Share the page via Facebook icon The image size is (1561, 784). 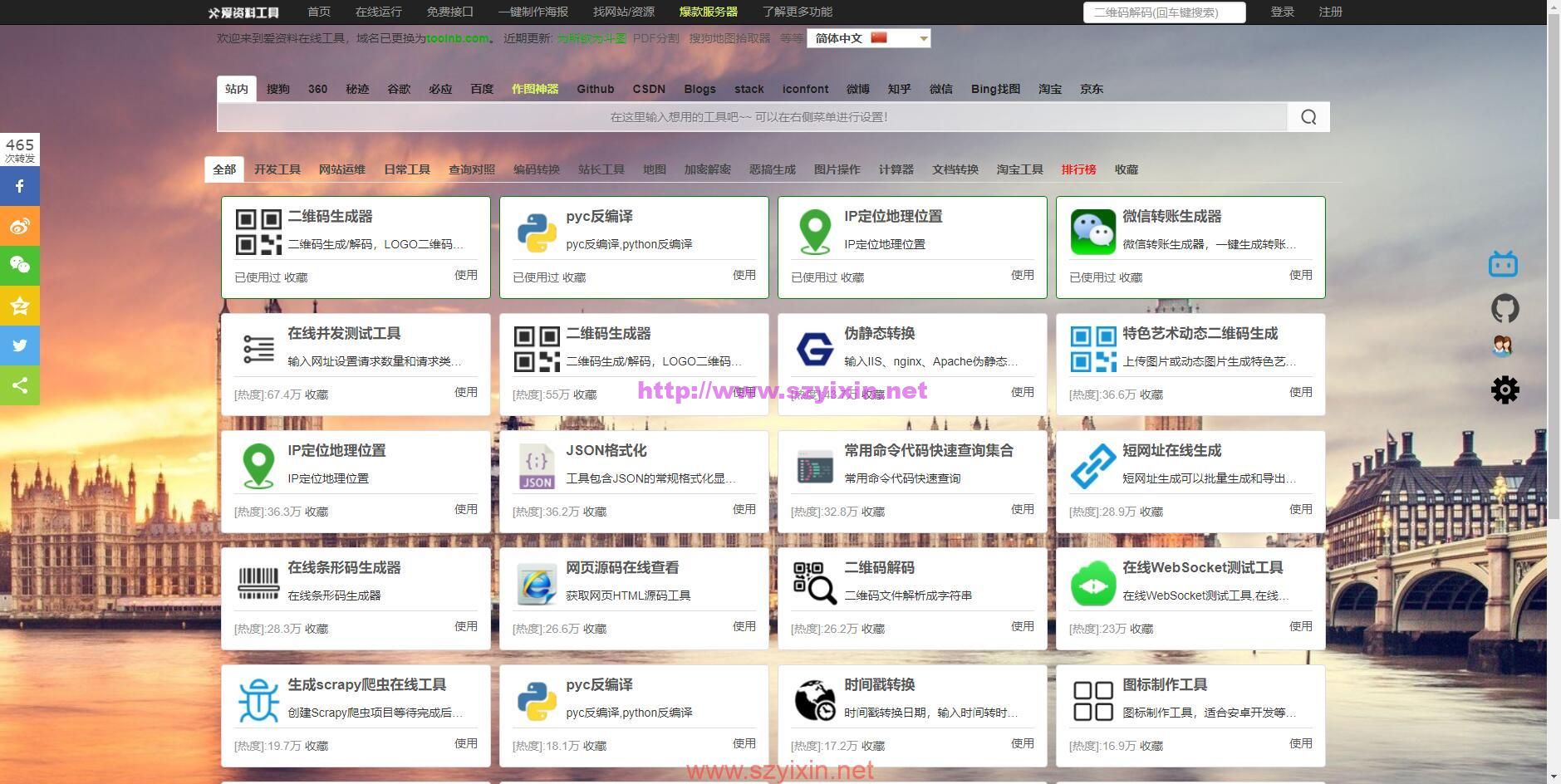(x=20, y=187)
